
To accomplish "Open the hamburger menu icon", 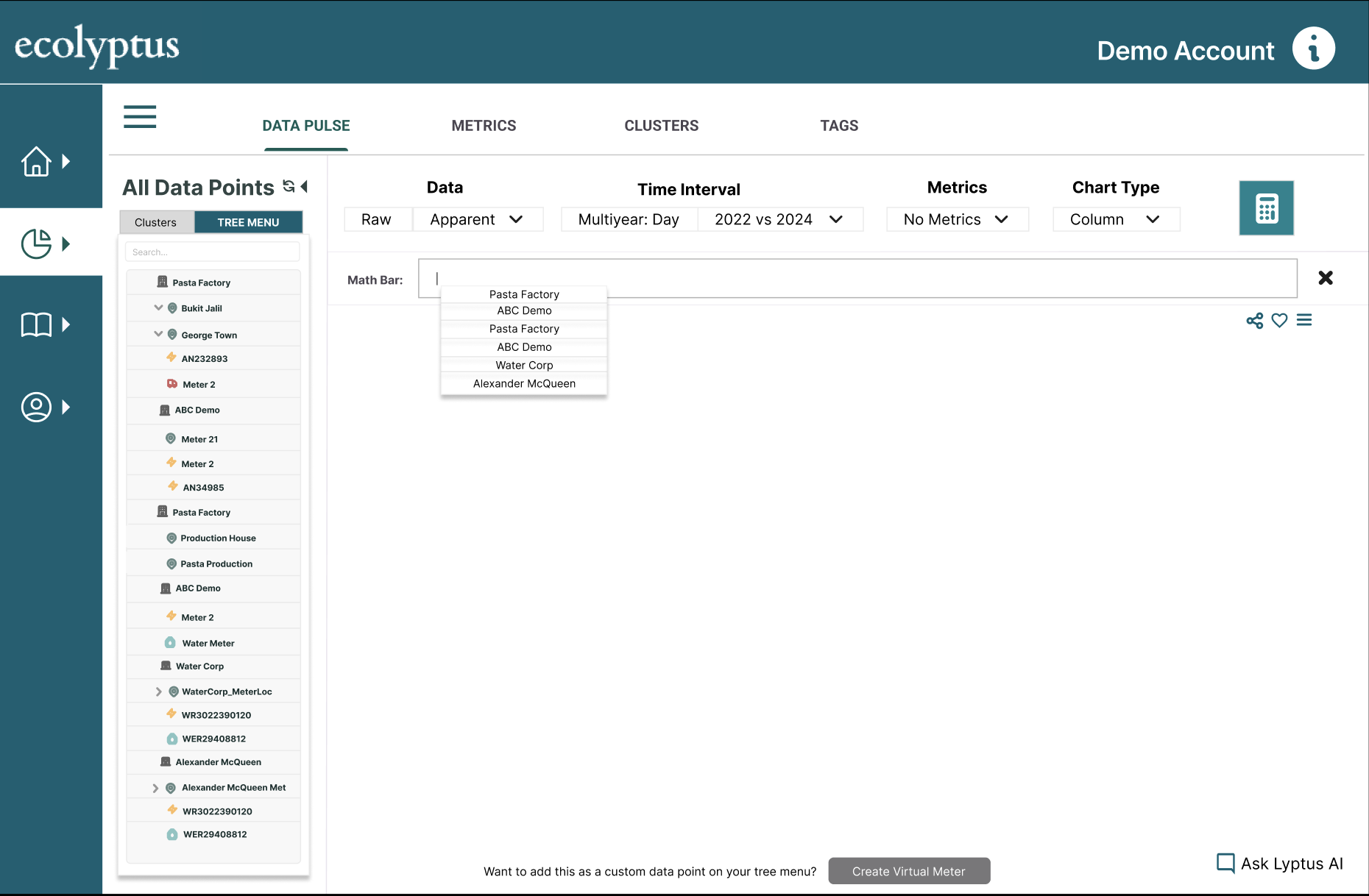I will click(x=140, y=117).
